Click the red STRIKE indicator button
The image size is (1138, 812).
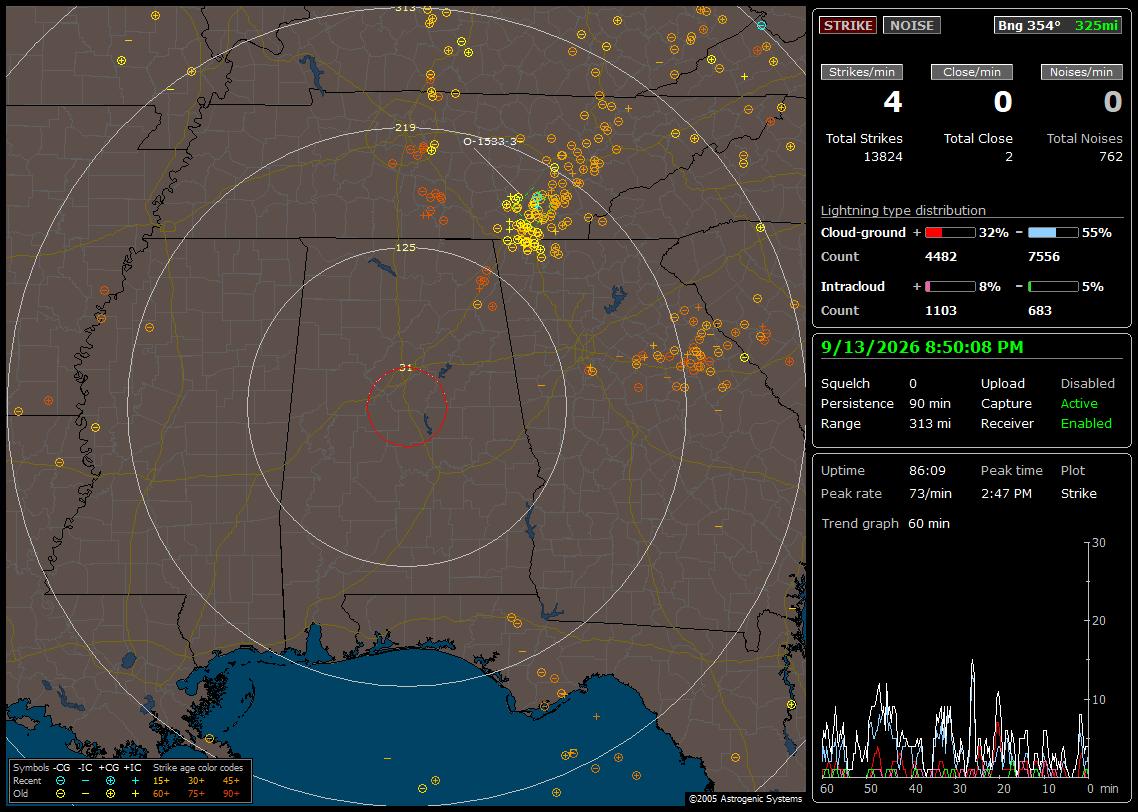848,25
